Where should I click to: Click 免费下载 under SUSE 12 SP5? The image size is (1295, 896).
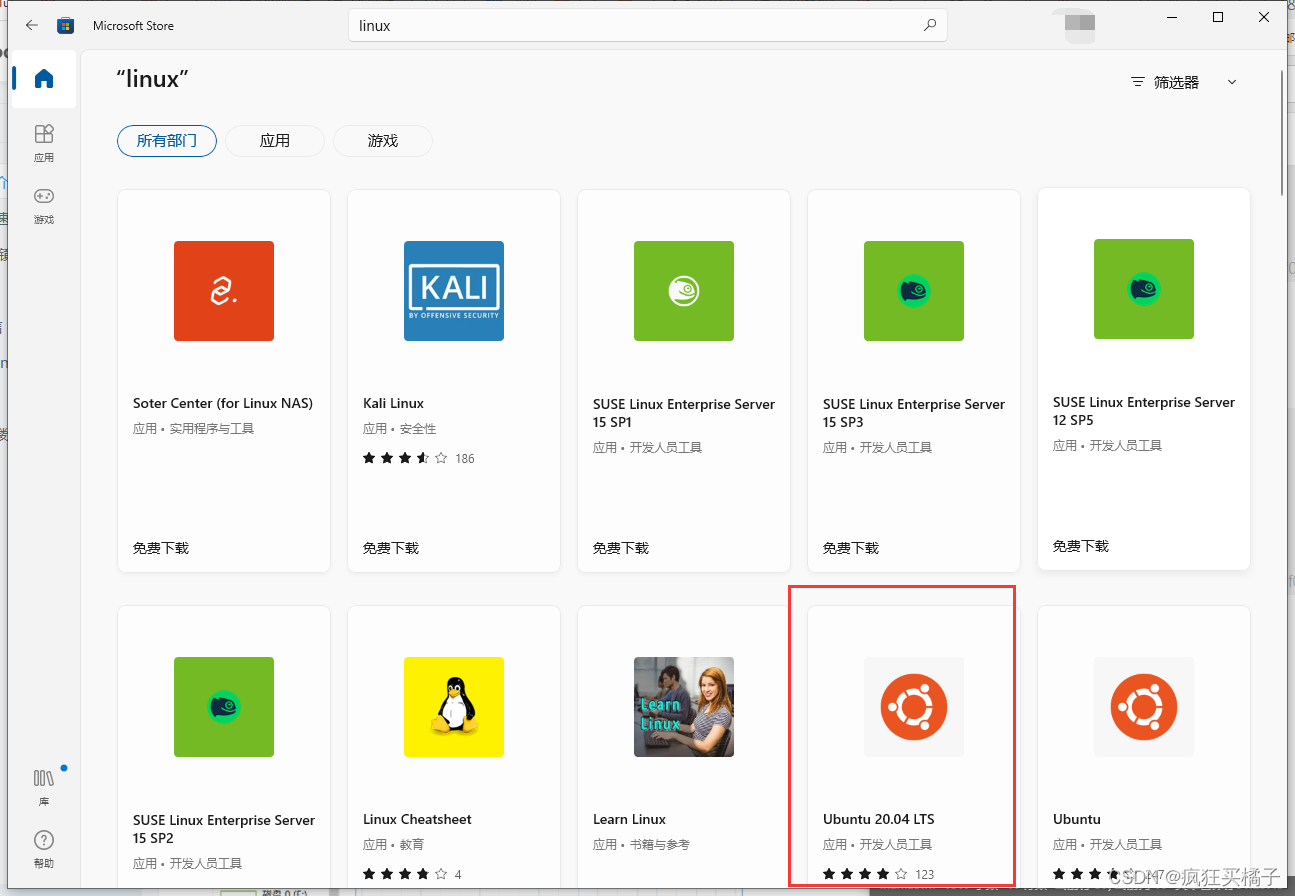click(1081, 546)
